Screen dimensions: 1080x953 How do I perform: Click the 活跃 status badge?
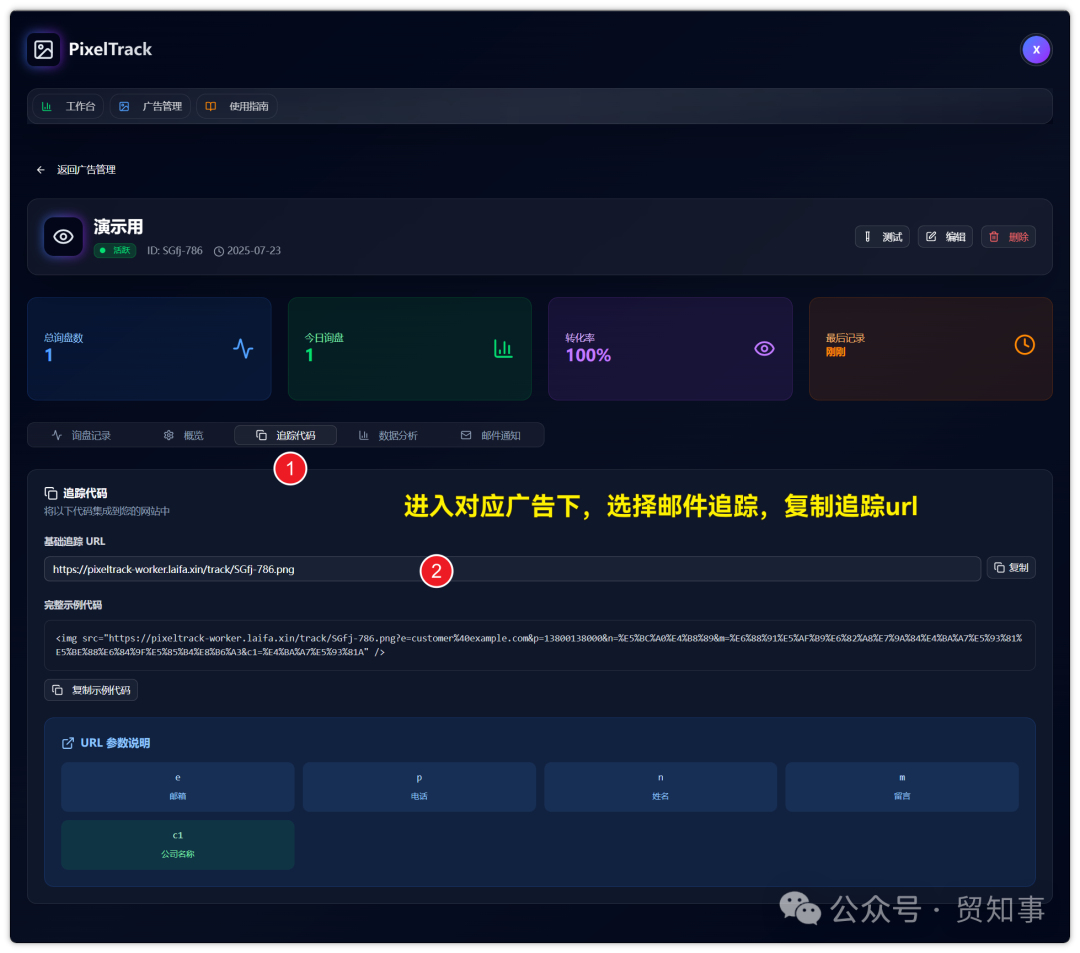pos(115,250)
